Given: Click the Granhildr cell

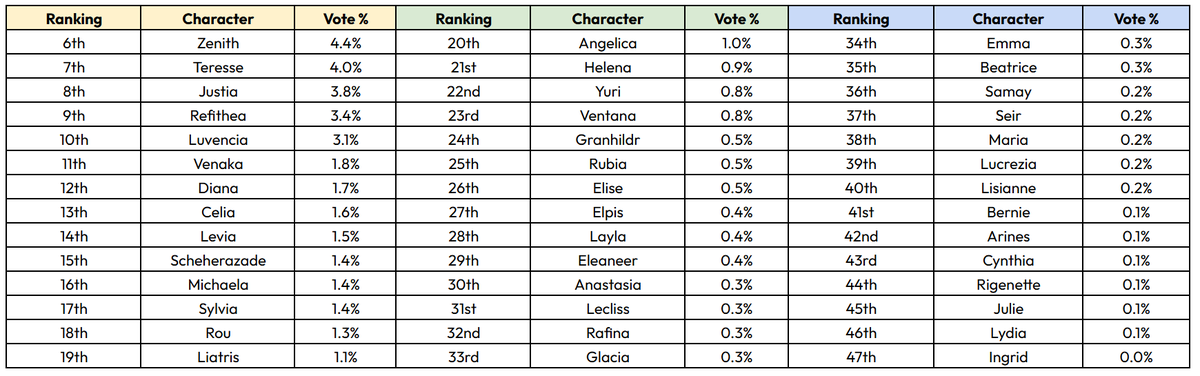Looking at the screenshot, I should coord(607,140).
